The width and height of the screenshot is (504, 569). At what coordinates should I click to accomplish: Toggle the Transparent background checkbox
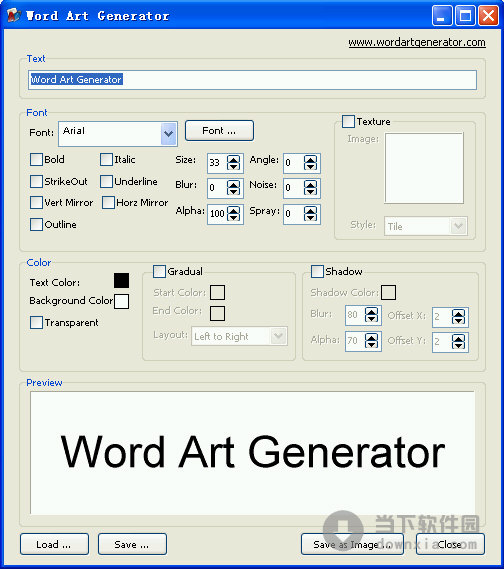(x=36, y=322)
